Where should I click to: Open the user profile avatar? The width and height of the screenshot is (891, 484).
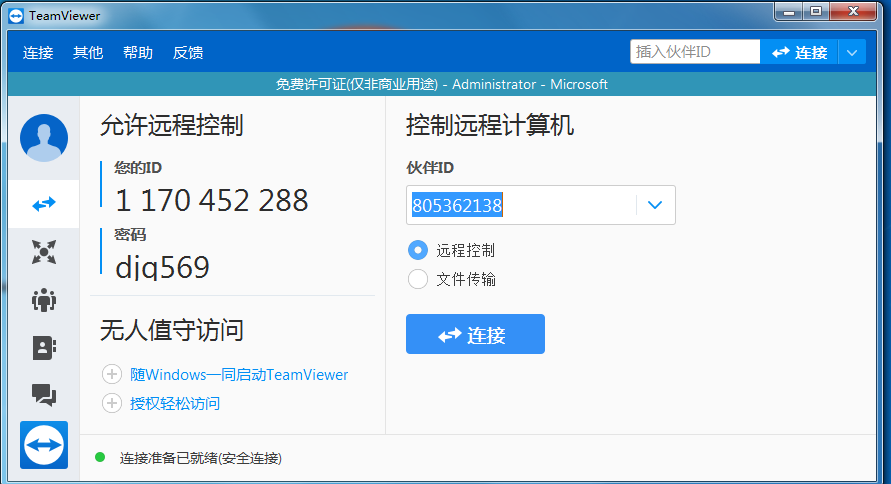click(44, 138)
